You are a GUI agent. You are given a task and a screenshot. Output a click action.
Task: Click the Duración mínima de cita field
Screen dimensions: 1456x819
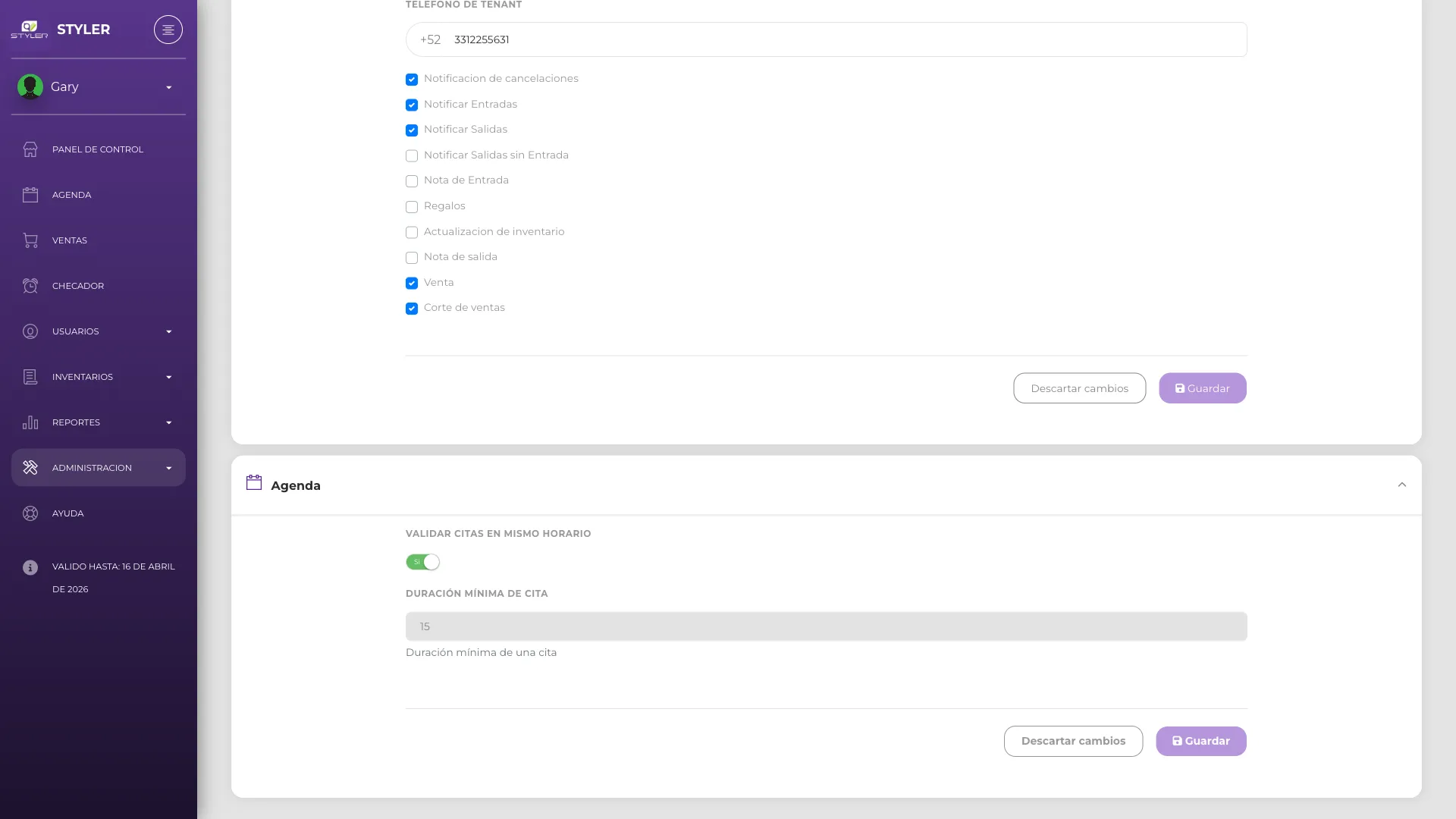pyautogui.click(x=826, y=626)
